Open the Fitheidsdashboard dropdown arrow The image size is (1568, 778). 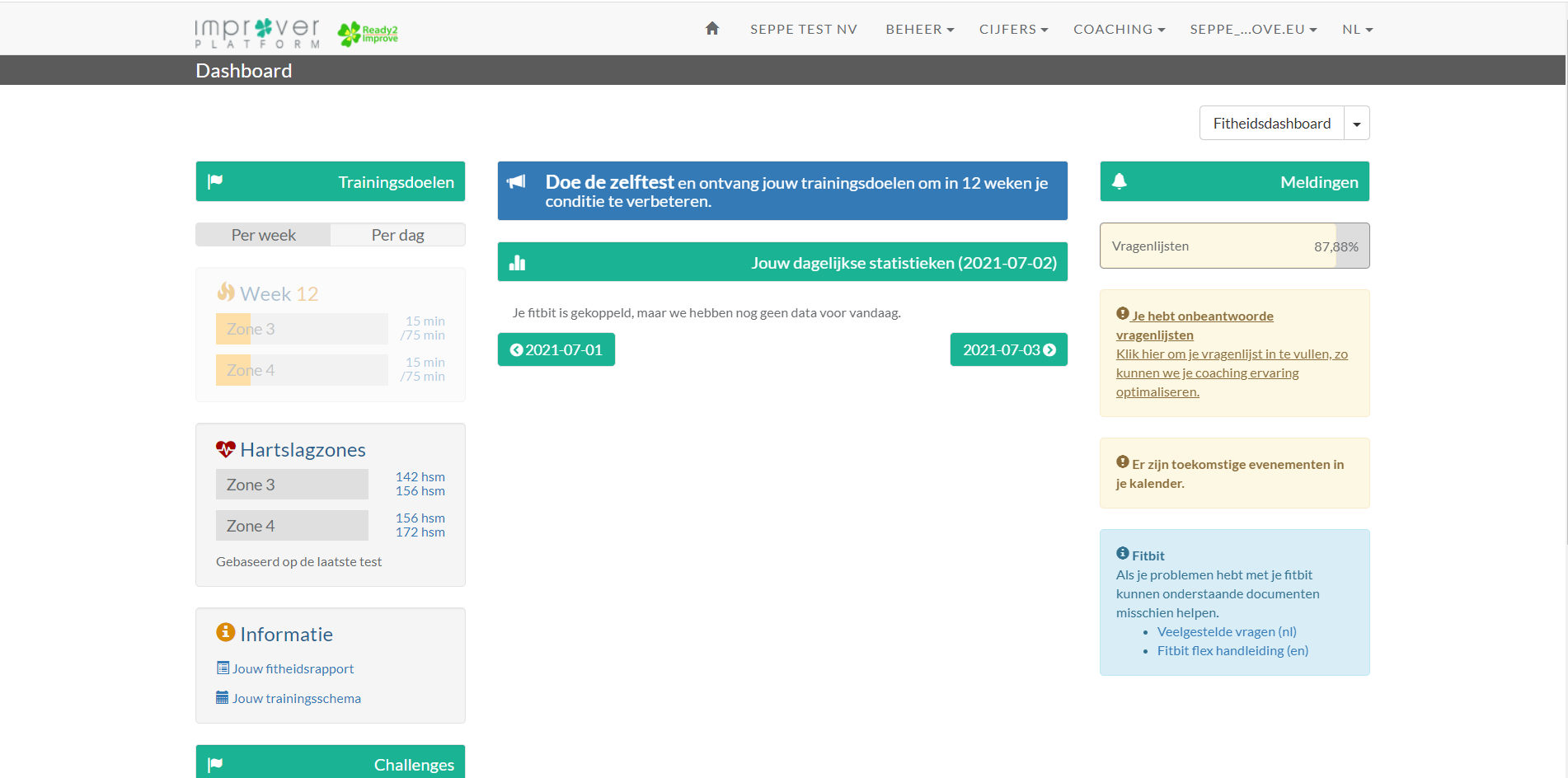click(1356, 124)
